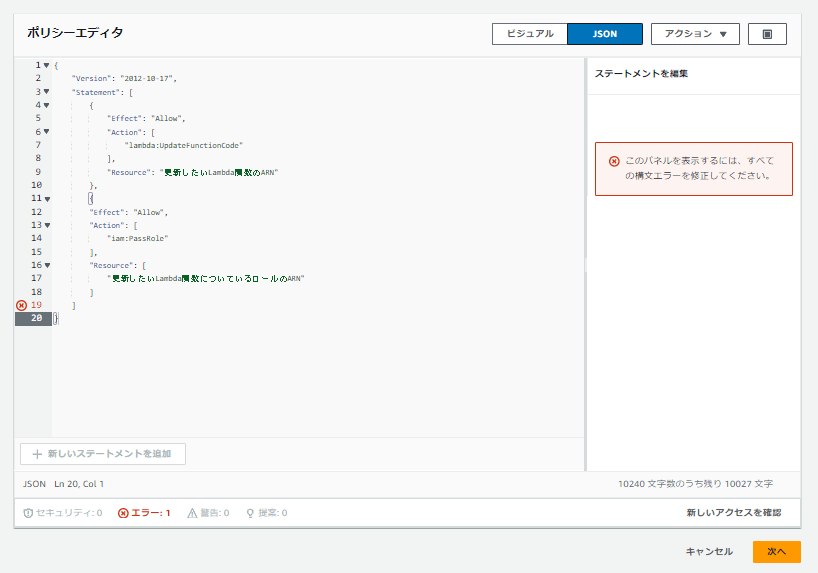Click the error icon on line 19

[21, 305]
